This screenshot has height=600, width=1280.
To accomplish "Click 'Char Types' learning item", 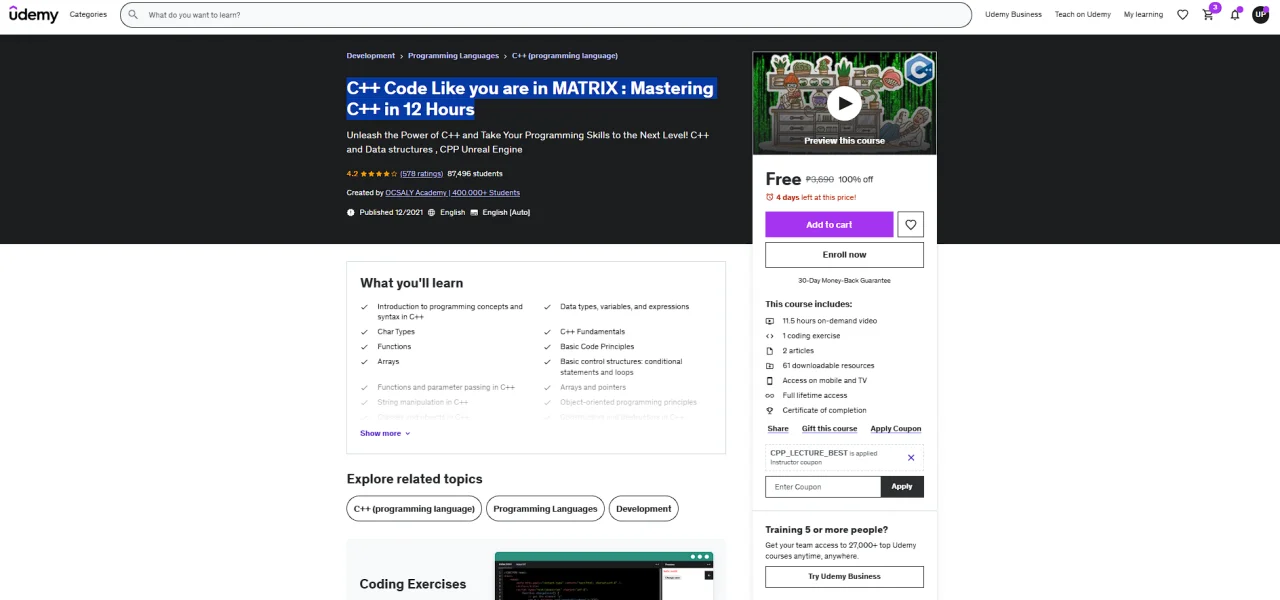I will pos(396,332).
